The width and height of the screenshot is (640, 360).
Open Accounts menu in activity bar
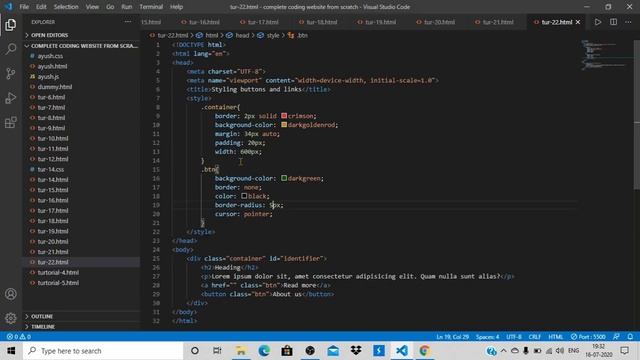11,294
